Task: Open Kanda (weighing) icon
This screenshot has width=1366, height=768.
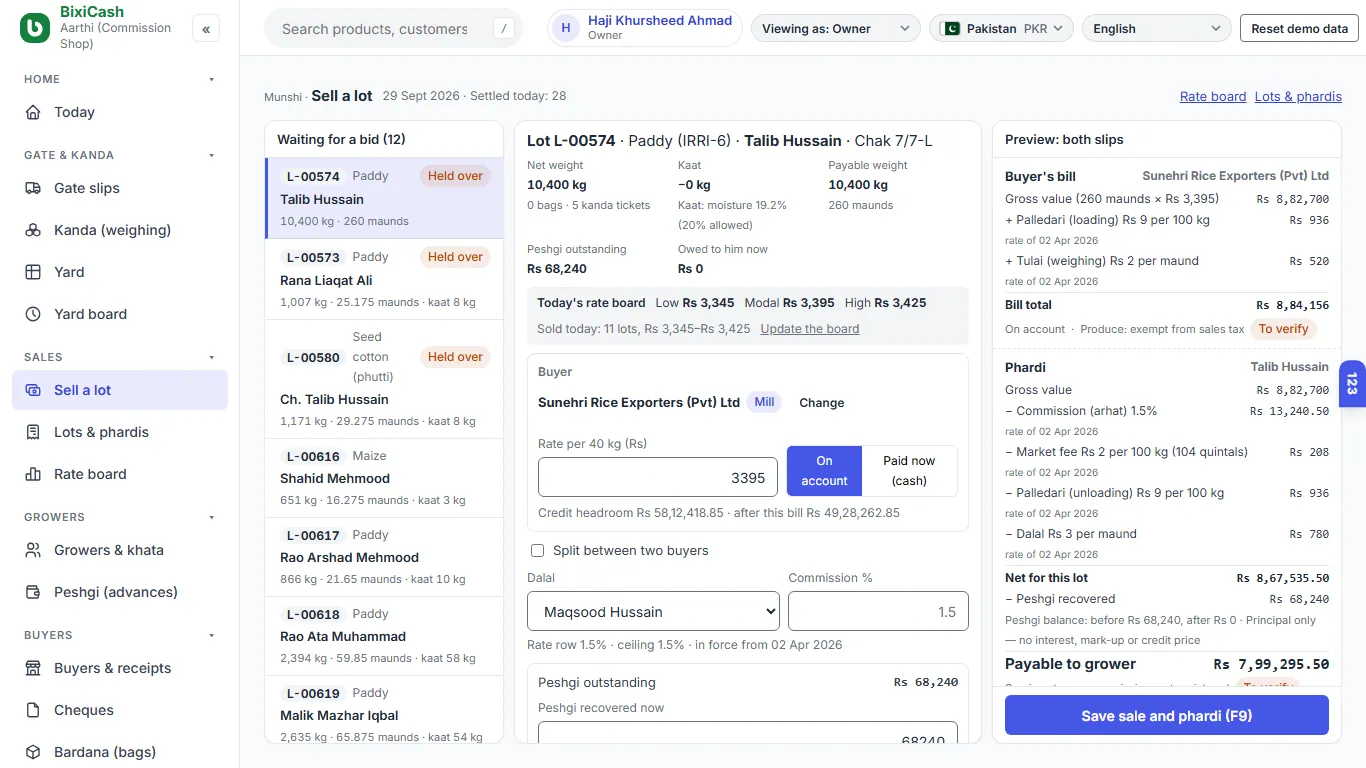Action: click(33, 230)
